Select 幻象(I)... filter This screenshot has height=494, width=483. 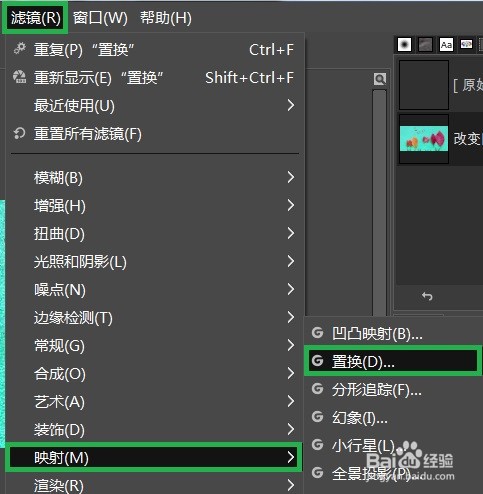tap(393, 417)
